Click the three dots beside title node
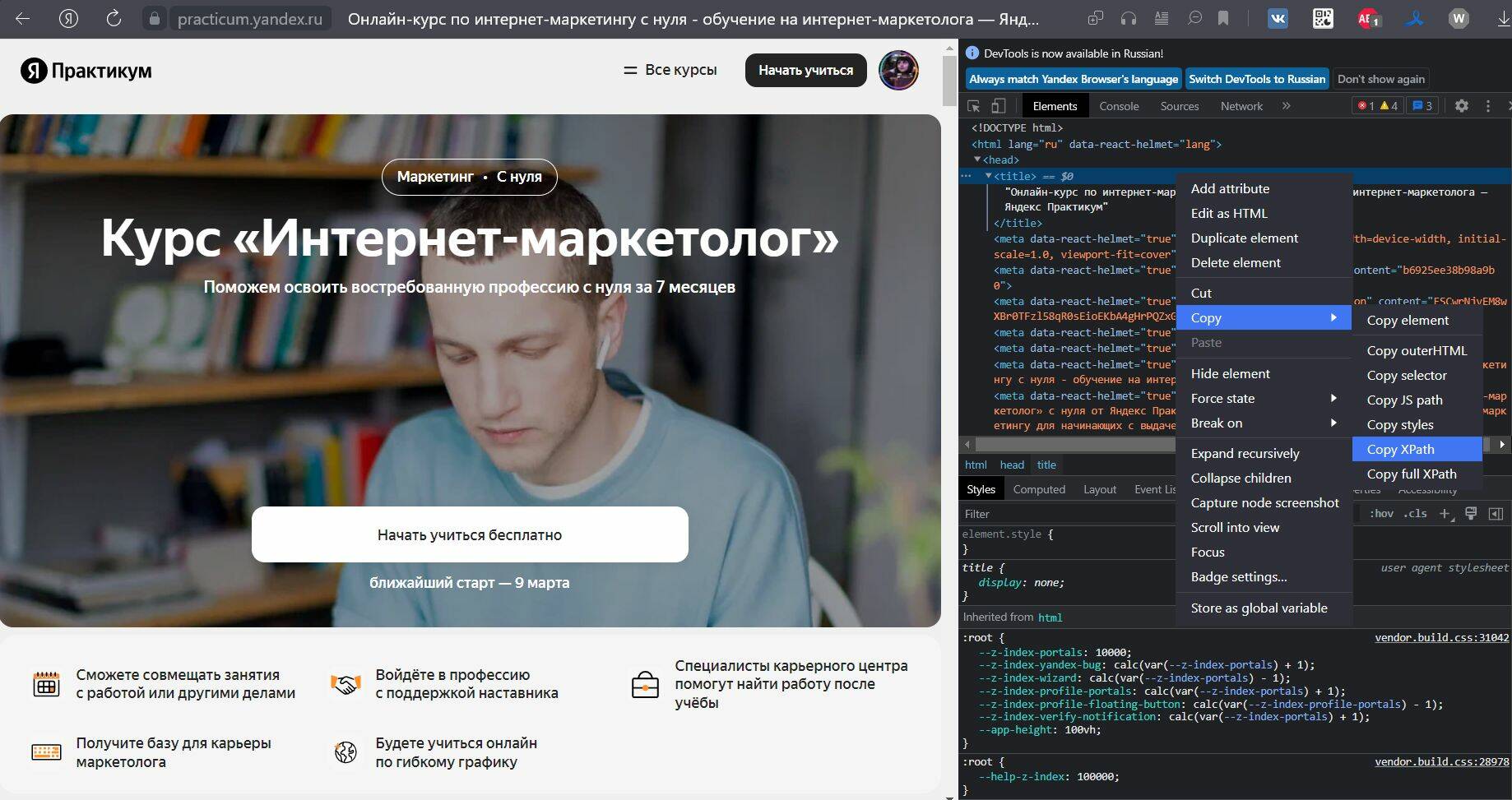Image resolution: width=1512 pixels, height=800 pixels. click(967, 176)
